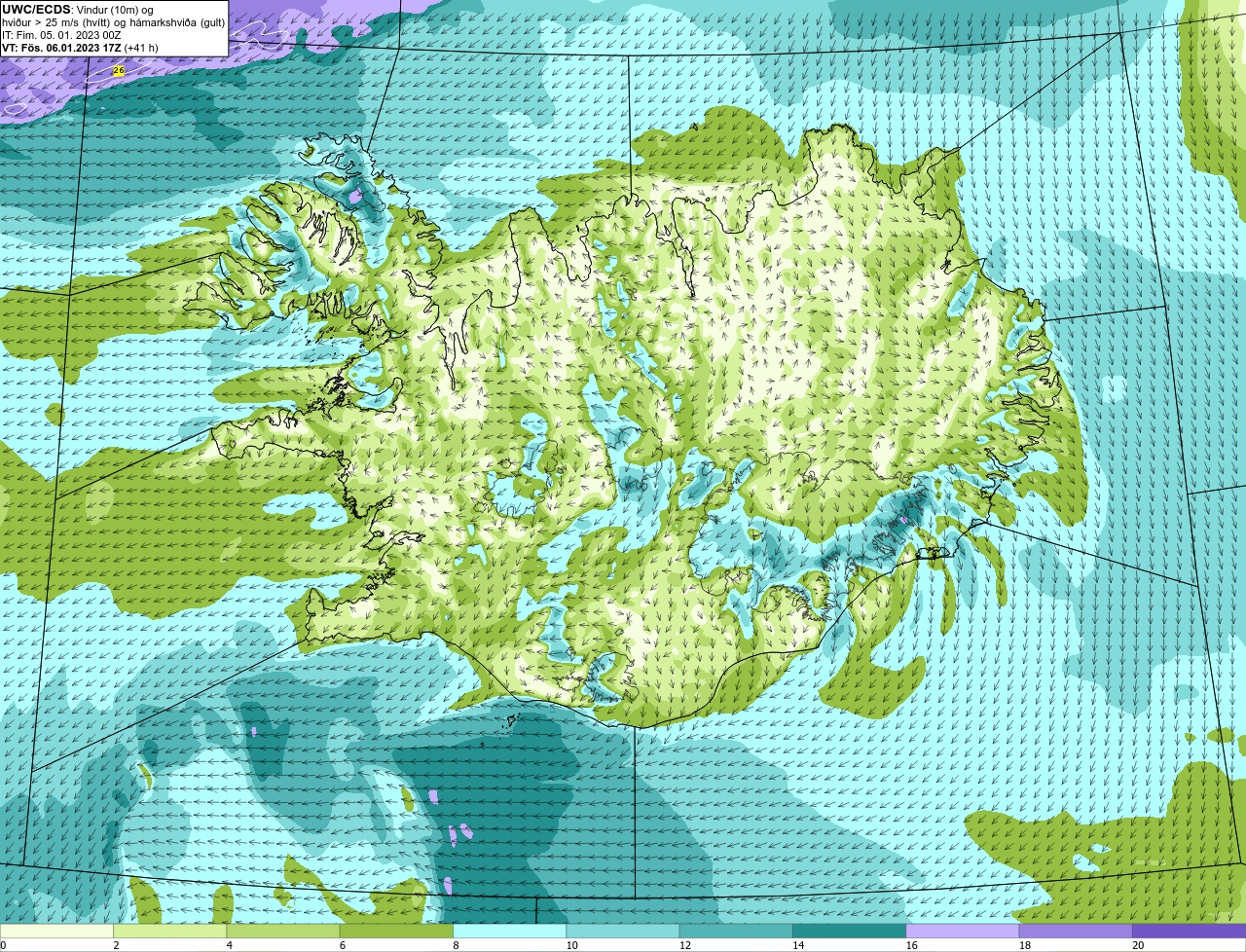The width and height of the screenshot is (1246, 952).
Task: Click the scale label "0"
Action: pyautogui.click(x=3, y=945)
